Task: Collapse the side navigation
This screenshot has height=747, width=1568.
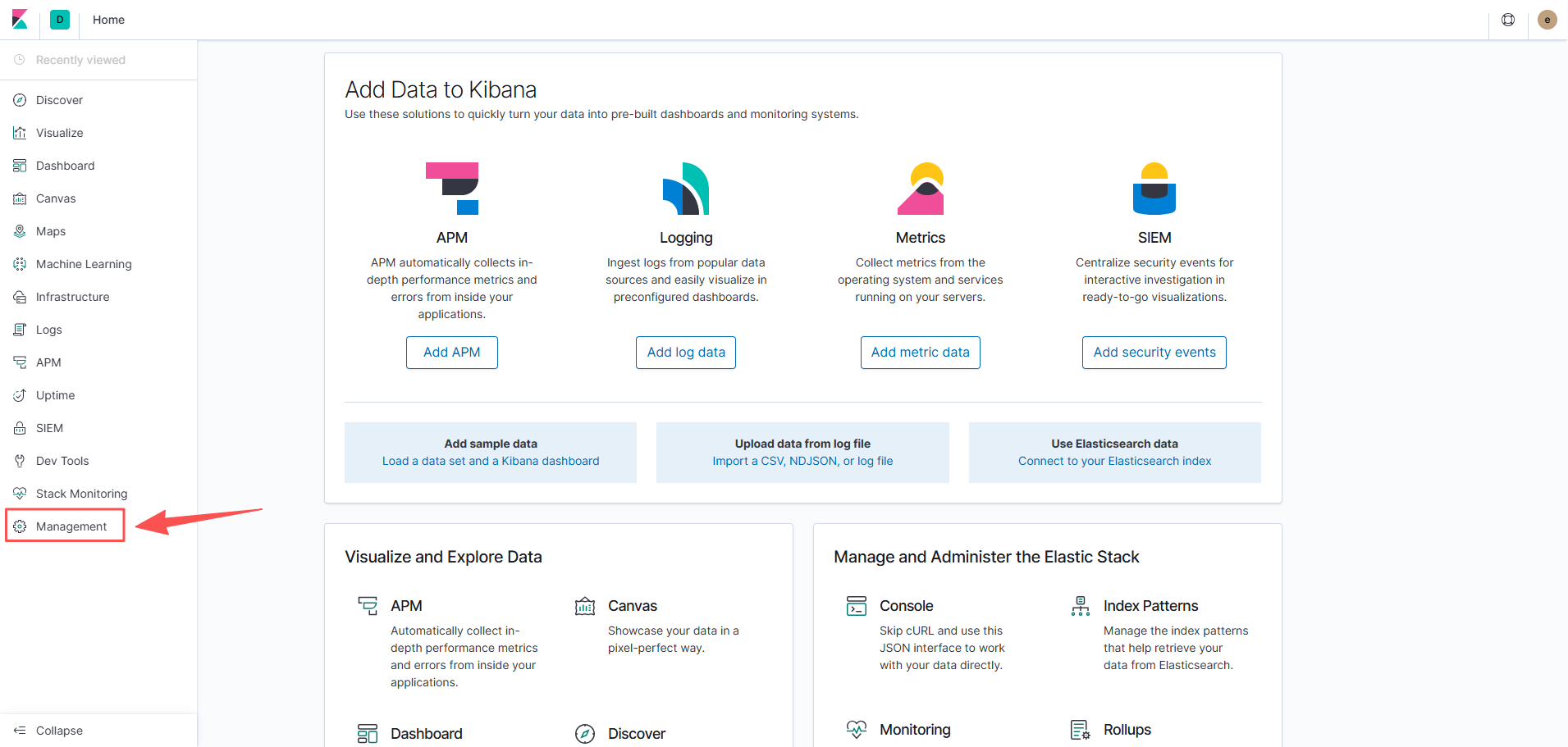Action: [x=49, y=731]
